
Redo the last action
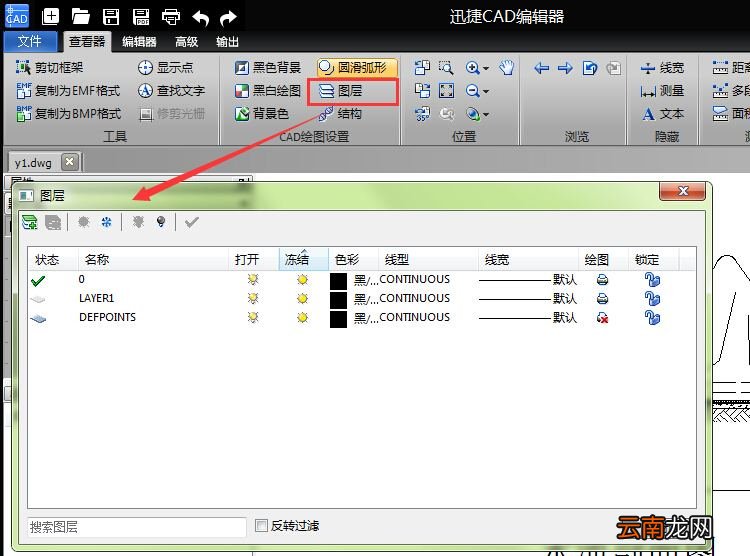point(228,18)
